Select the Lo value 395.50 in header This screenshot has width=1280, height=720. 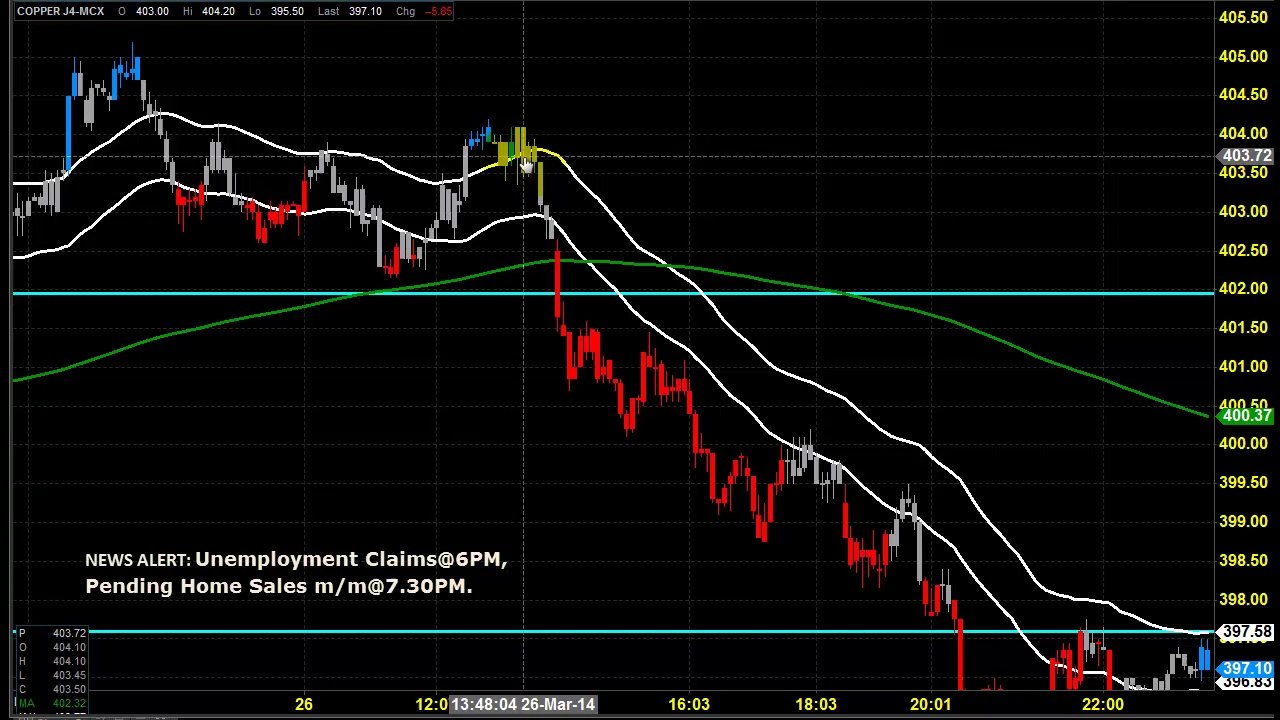pos(287,11)
